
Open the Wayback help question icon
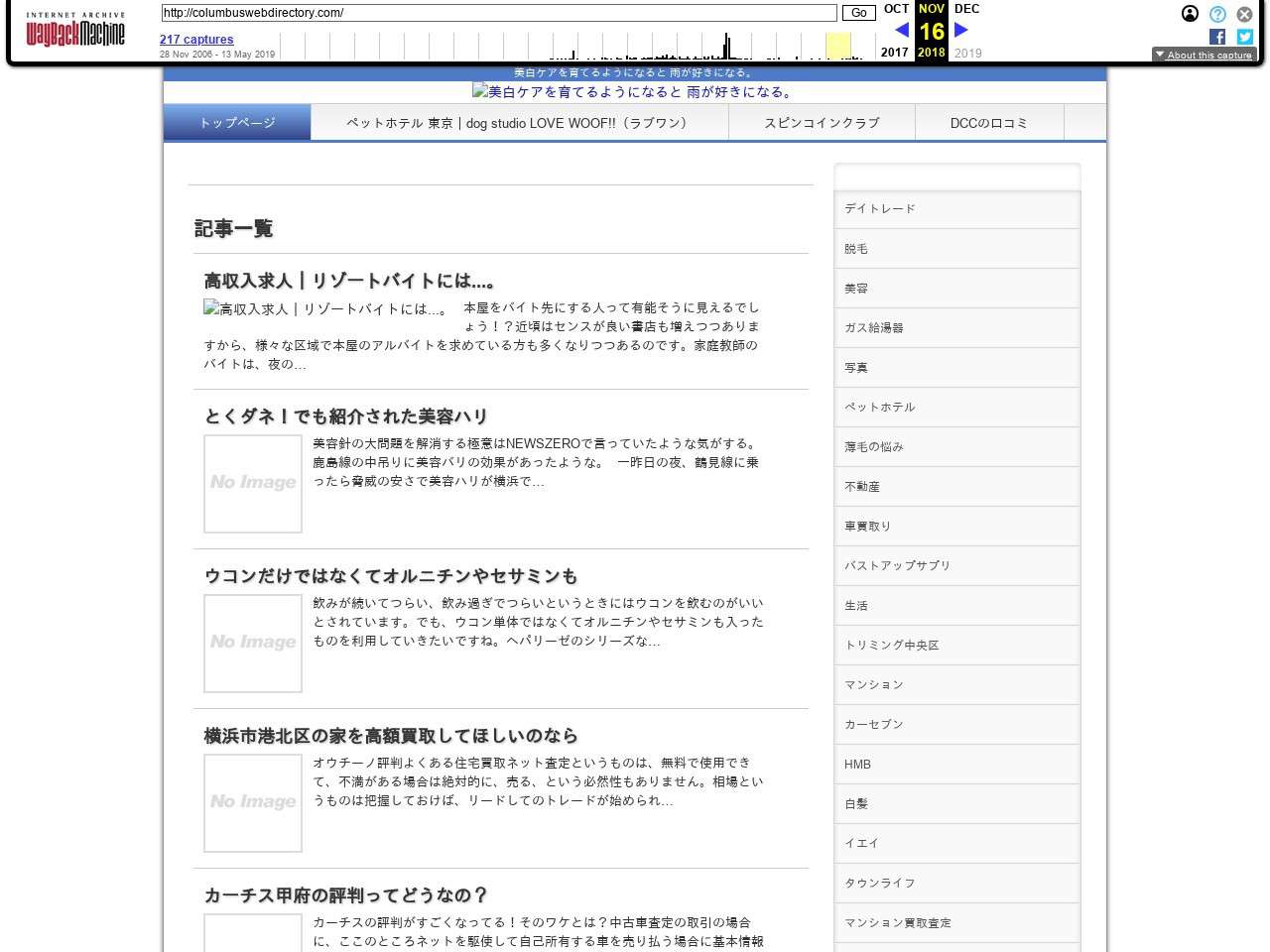(x=1217, y=14)
